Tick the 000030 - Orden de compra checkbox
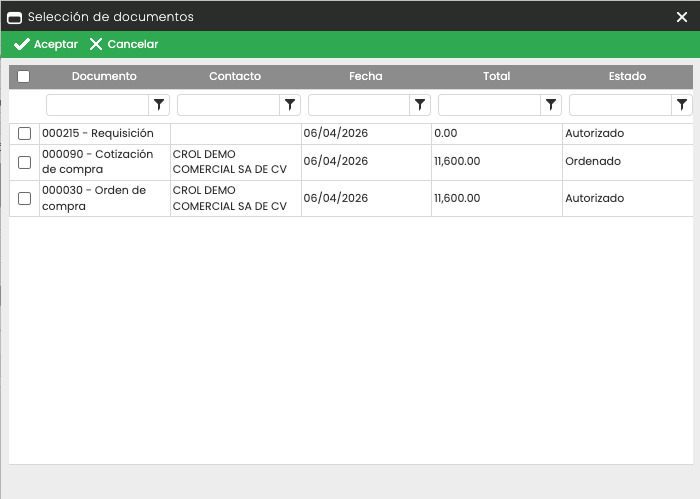 coord(25,198)
